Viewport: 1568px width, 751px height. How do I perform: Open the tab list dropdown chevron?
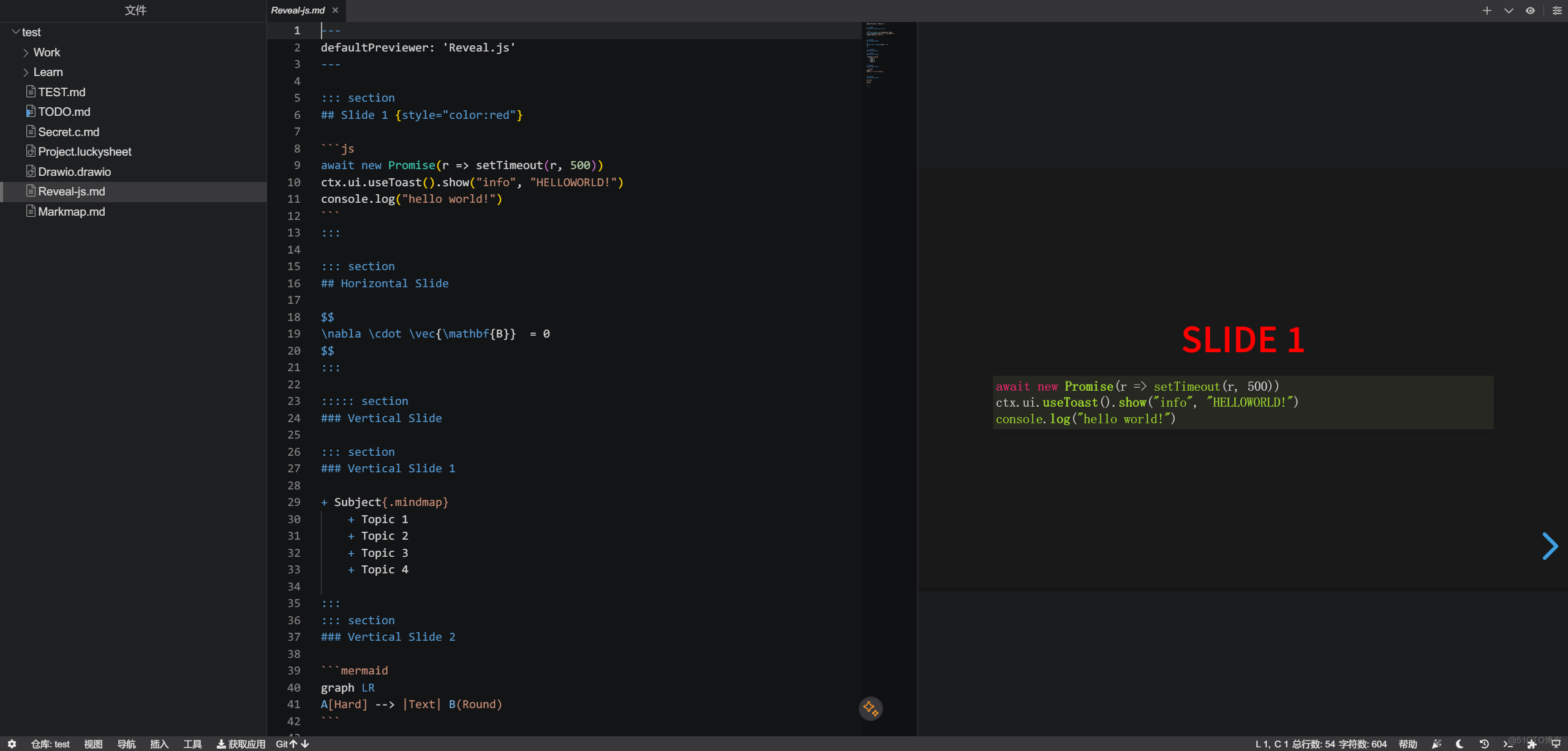point(1509,10)
